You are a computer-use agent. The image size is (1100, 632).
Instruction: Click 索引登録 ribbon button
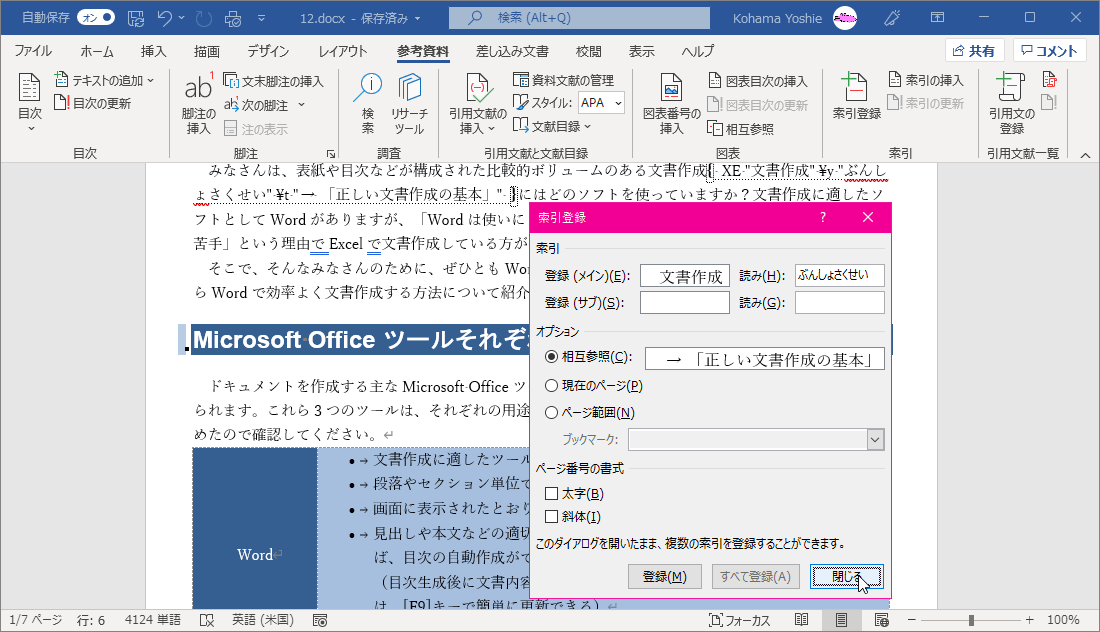(856, 95)
